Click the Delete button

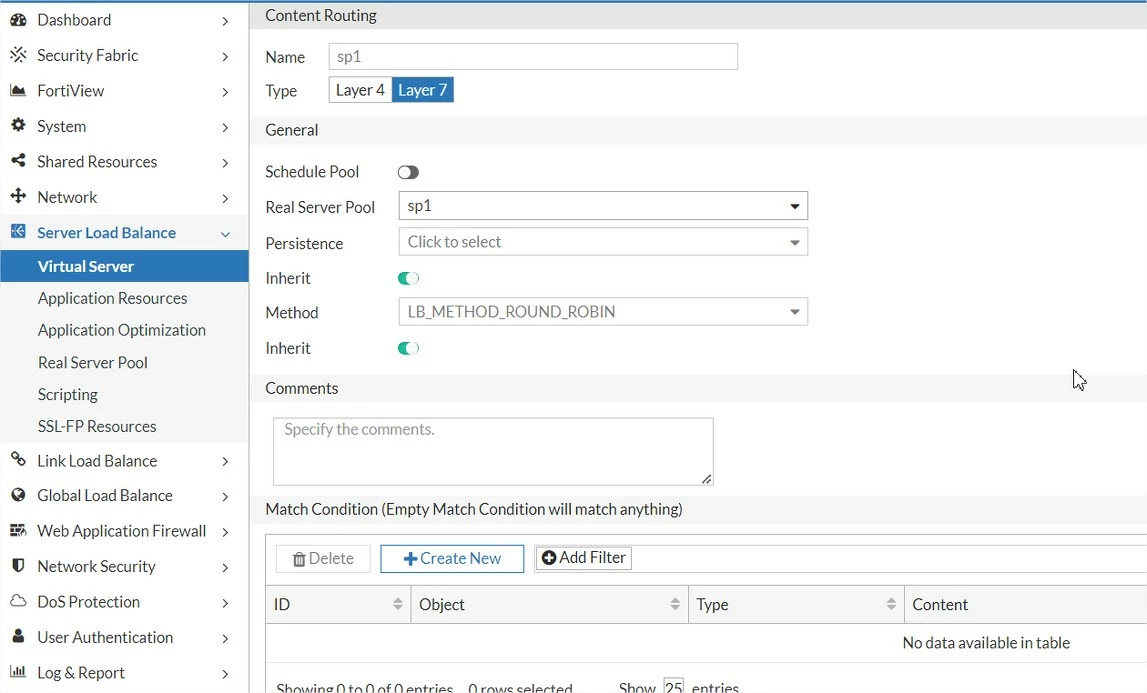point(323,558)
